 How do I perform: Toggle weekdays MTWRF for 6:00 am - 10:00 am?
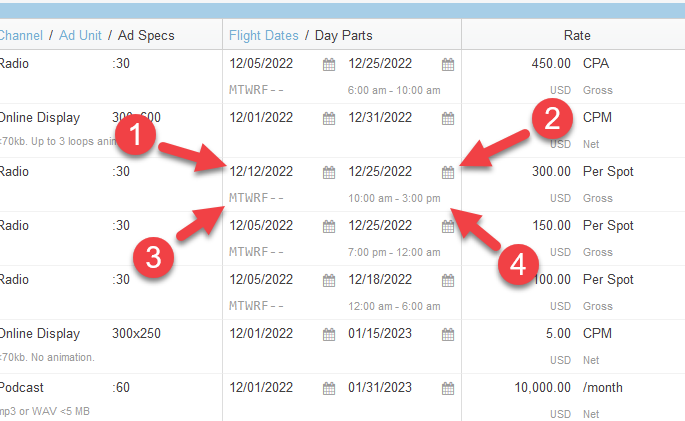click(x=256, y=90)
